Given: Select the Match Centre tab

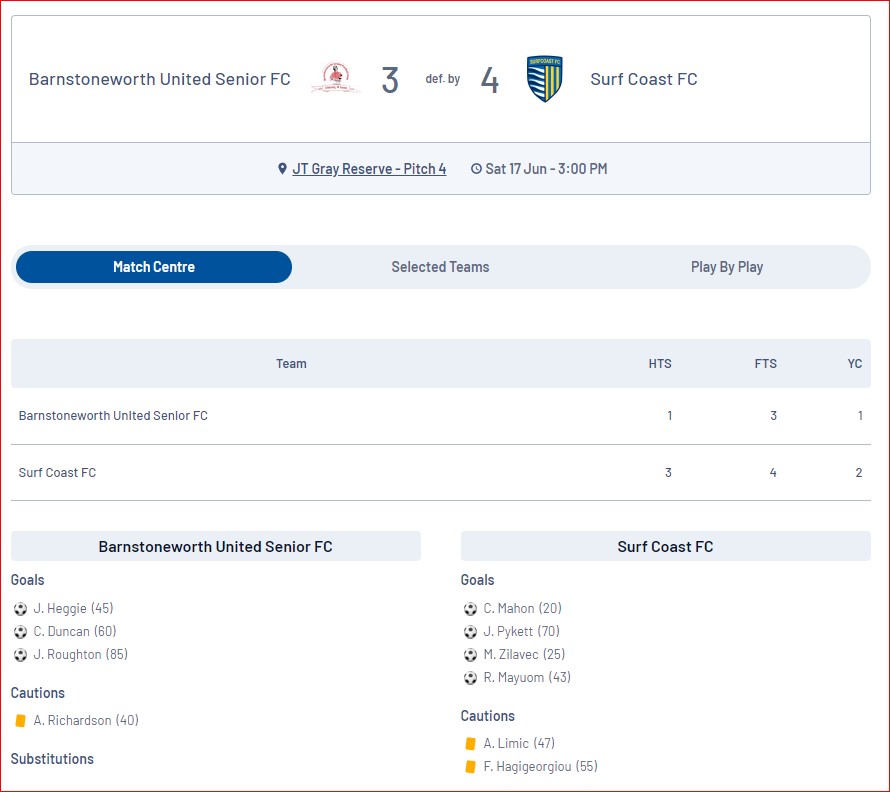Looking at the screenshot, I should click(154, 267).
